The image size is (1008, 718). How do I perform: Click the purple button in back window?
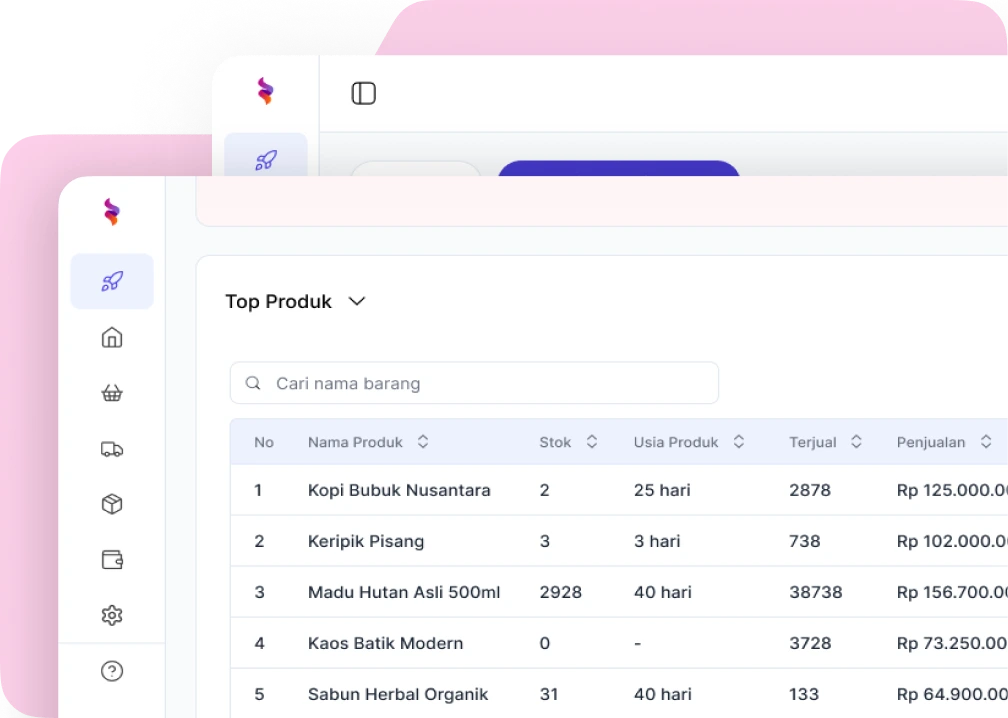[618, 169]
